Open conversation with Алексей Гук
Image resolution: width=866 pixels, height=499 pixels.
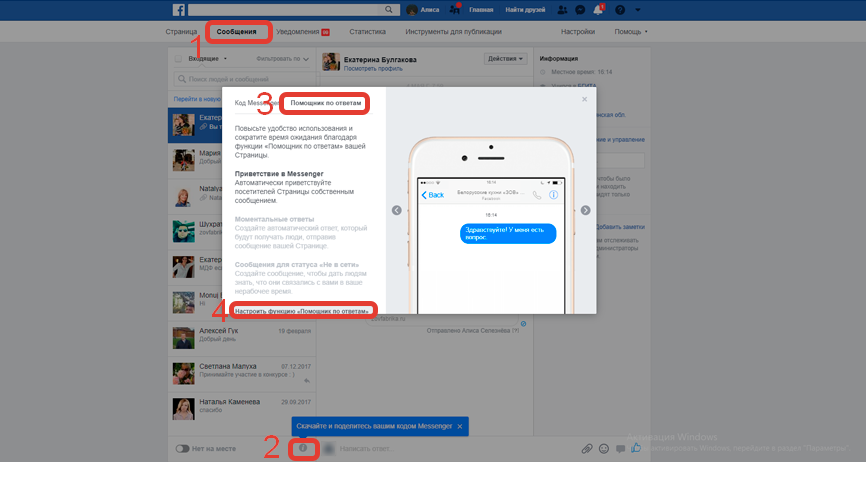pyautogui.click(x=242, y=338)
